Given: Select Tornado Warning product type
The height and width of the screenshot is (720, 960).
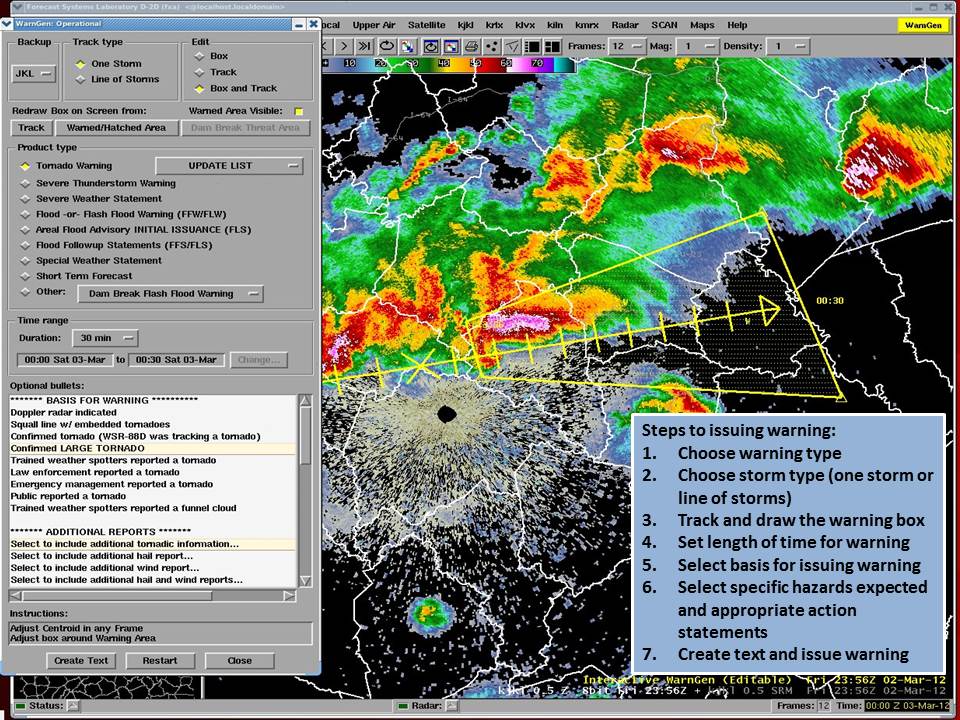Looking at the screenshot, I should pos(25,166).
